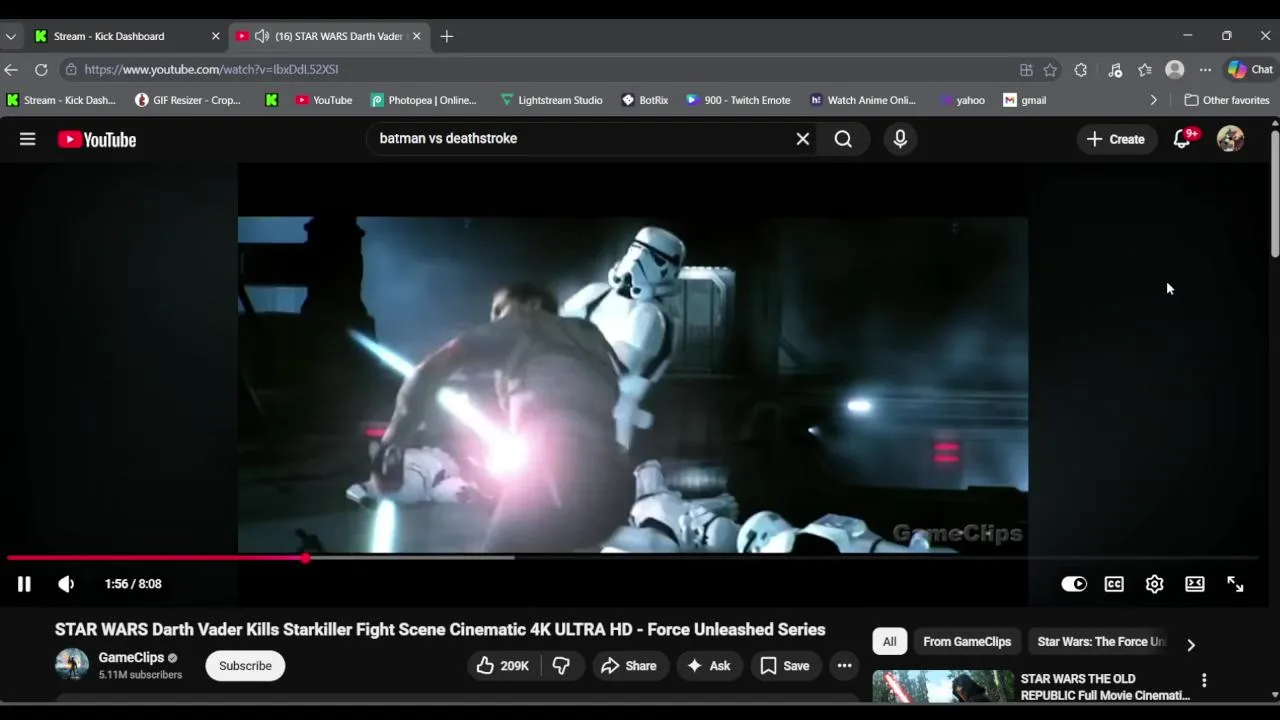Open YouTube notifications bell

pos(1182,139)
